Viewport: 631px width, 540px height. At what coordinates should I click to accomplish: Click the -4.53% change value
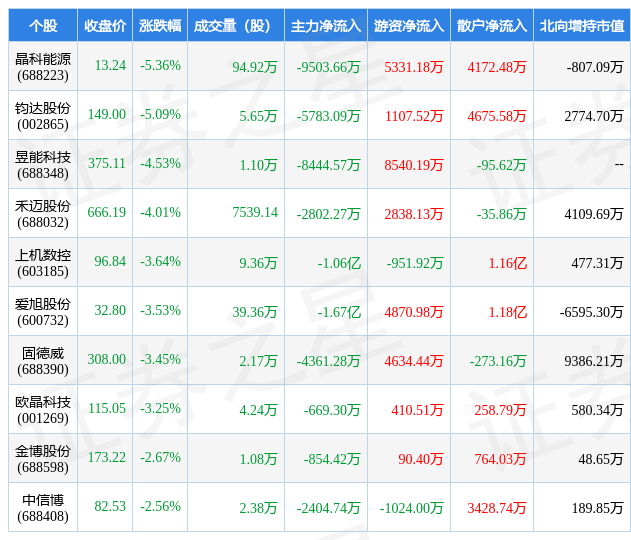click(x=161, y=163)
